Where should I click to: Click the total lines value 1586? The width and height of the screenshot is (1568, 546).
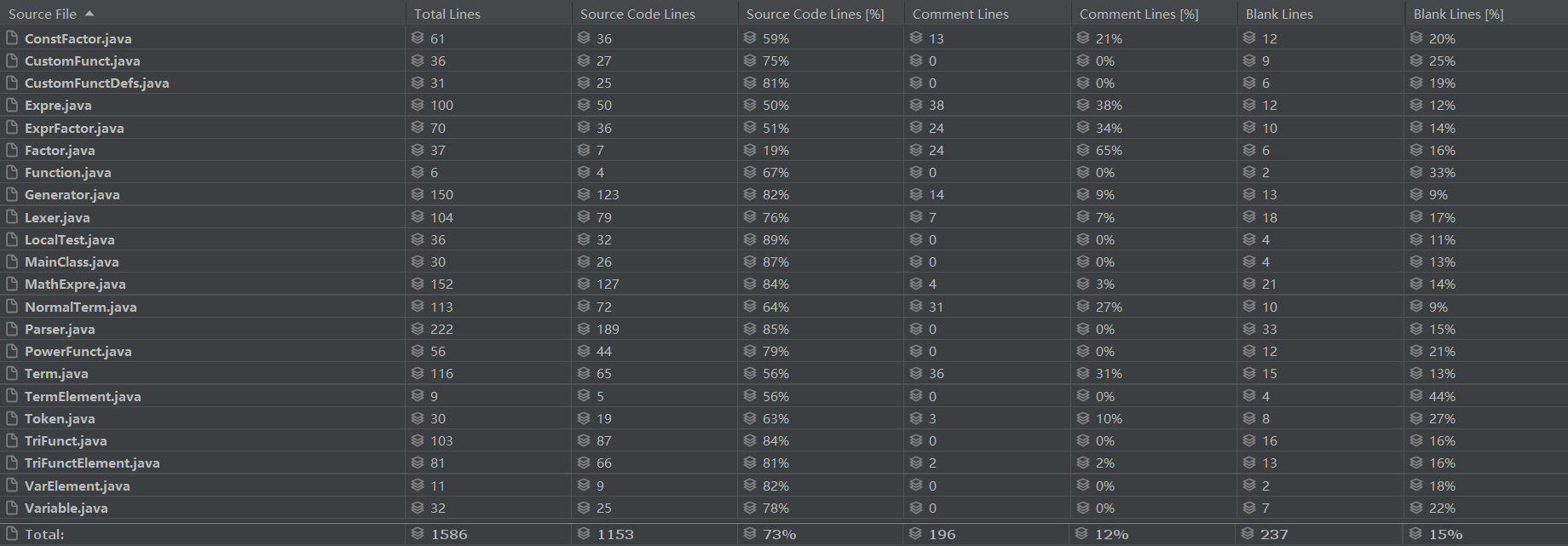click(449, 534)
